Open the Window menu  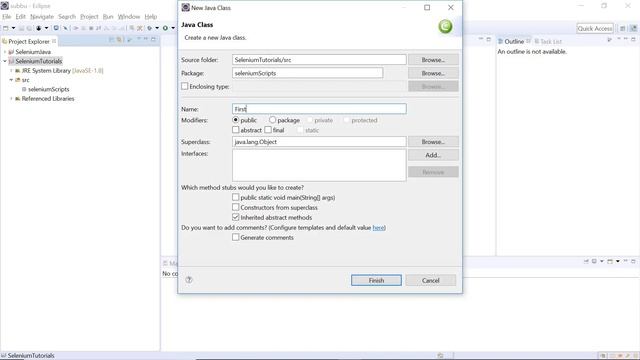[x=129, y=17]
